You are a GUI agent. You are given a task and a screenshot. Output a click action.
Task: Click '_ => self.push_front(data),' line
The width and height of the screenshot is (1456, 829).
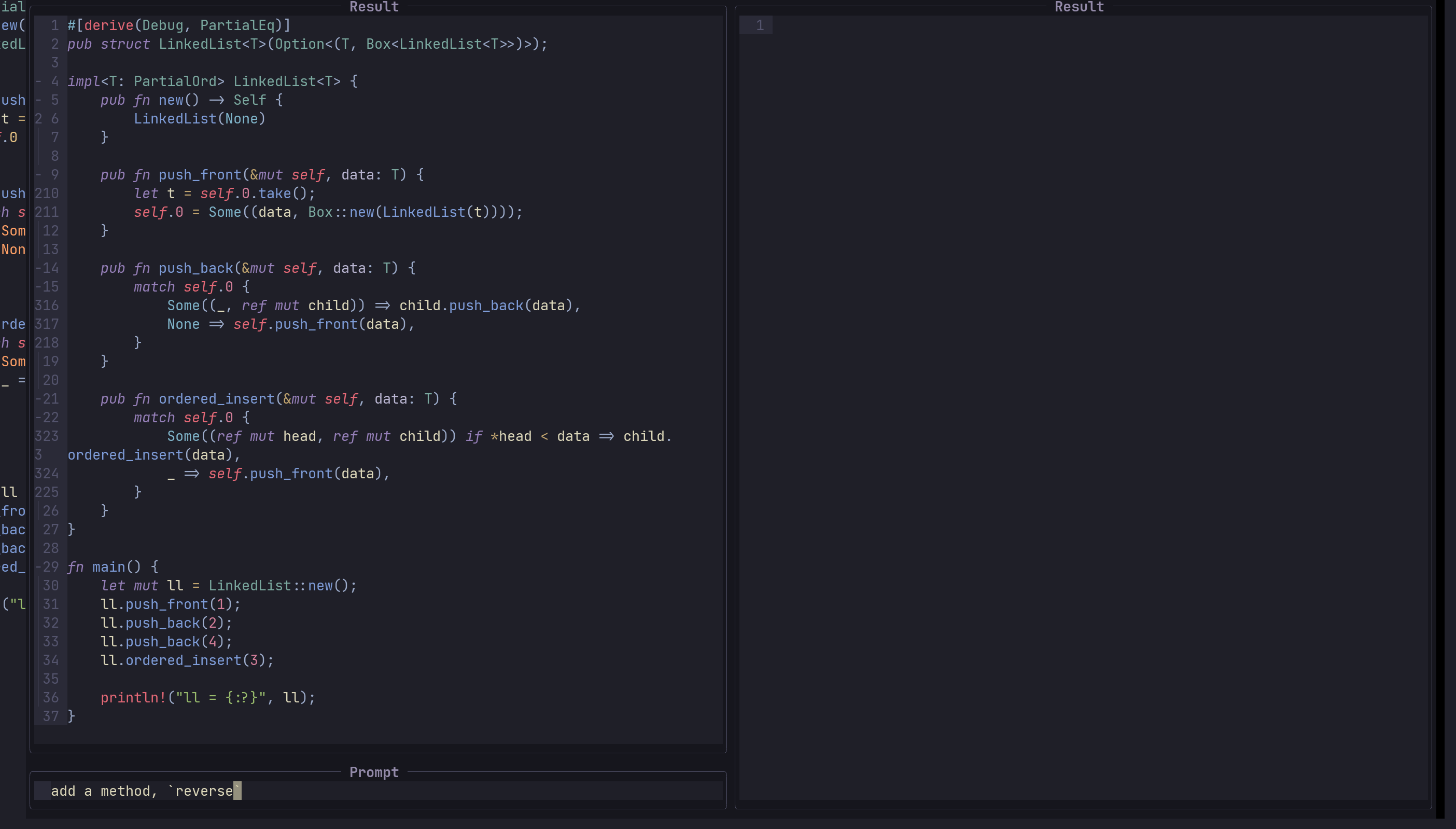click(278, 474)
